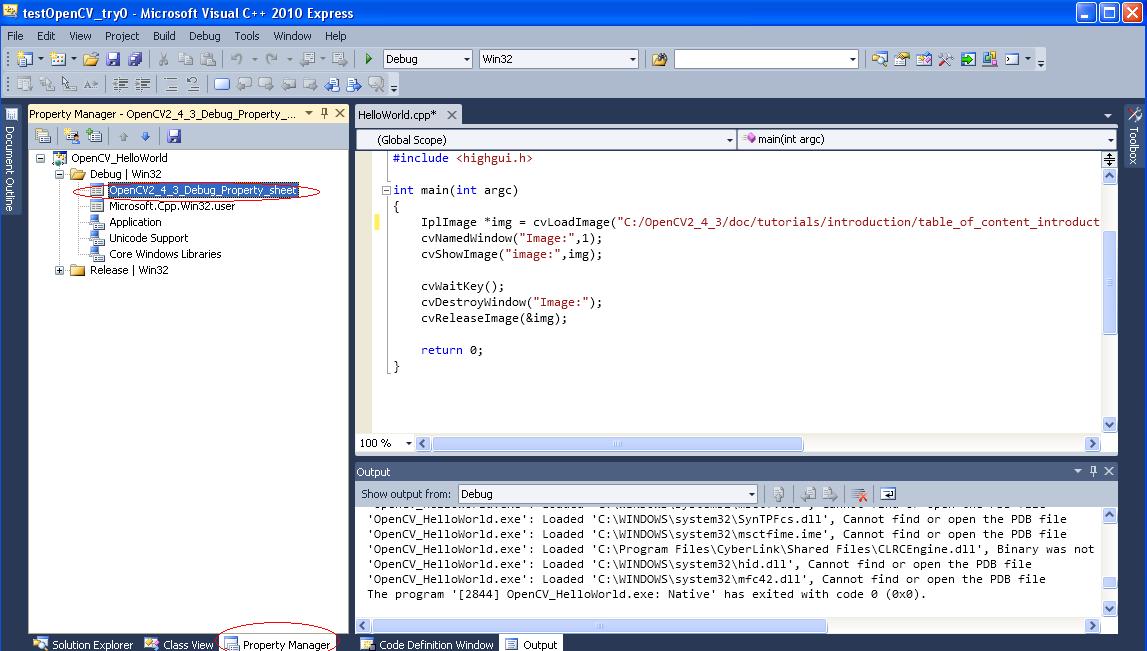Select the Unicode Support property sheet

(148, 238)
